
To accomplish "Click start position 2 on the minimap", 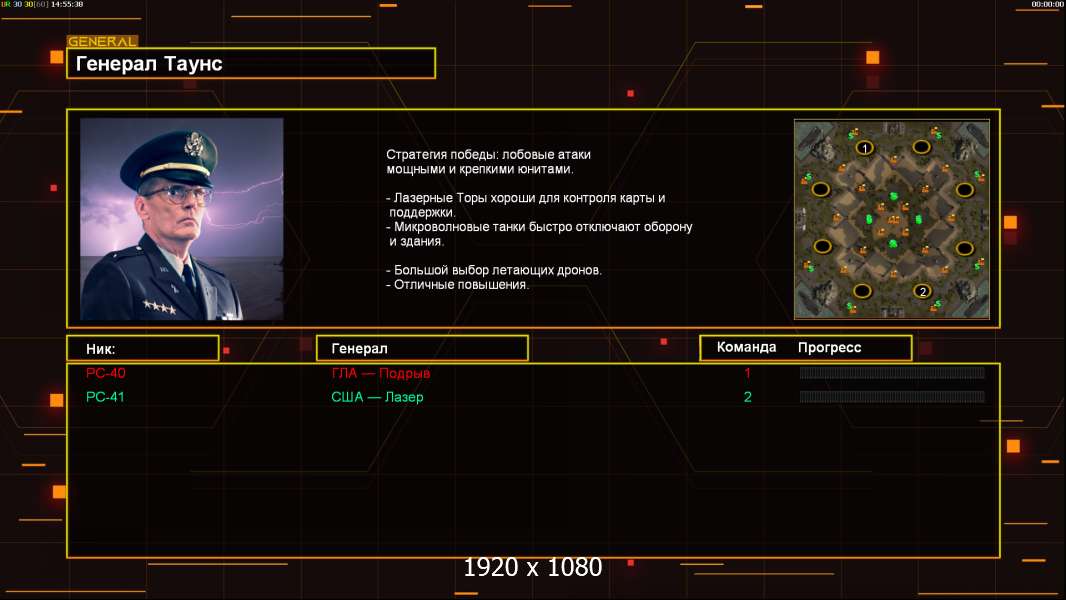I will coord(922,292).
